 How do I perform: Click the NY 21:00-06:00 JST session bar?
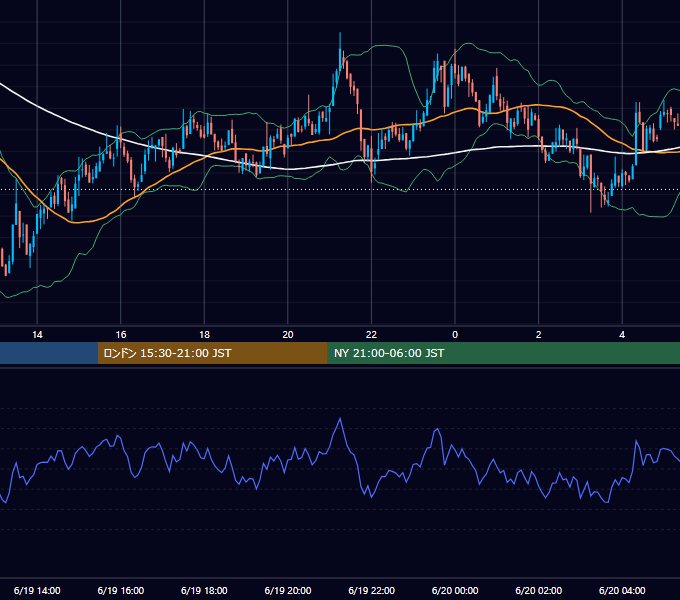pos(503,353)
